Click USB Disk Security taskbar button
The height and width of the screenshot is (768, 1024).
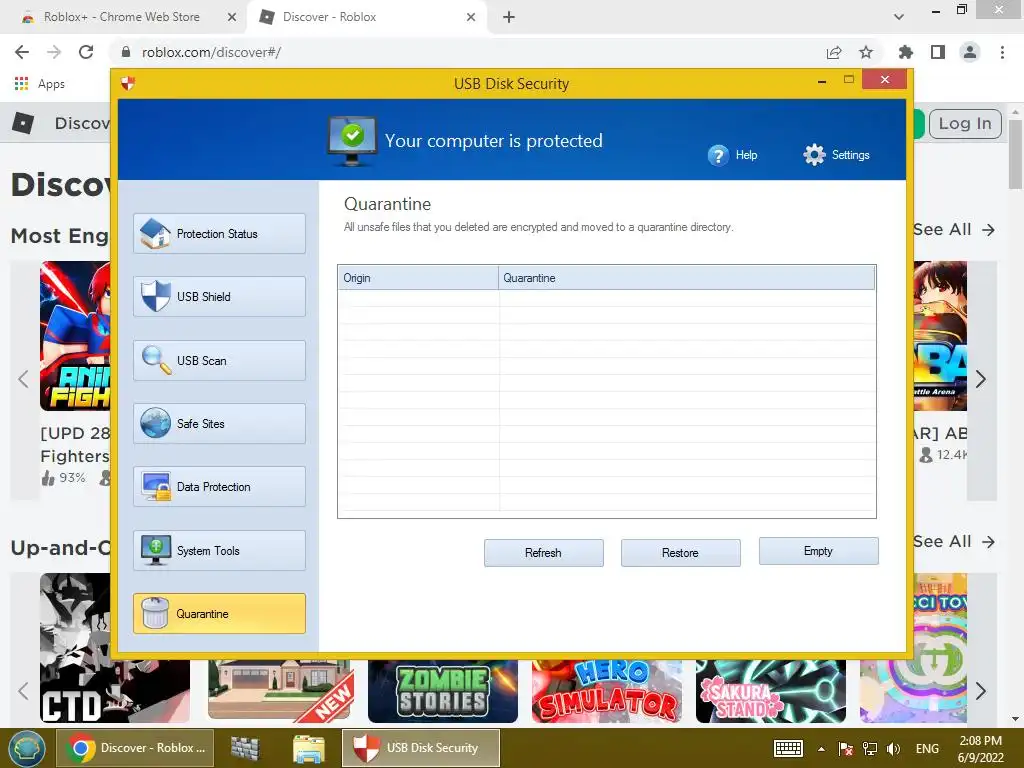point(421,748)
